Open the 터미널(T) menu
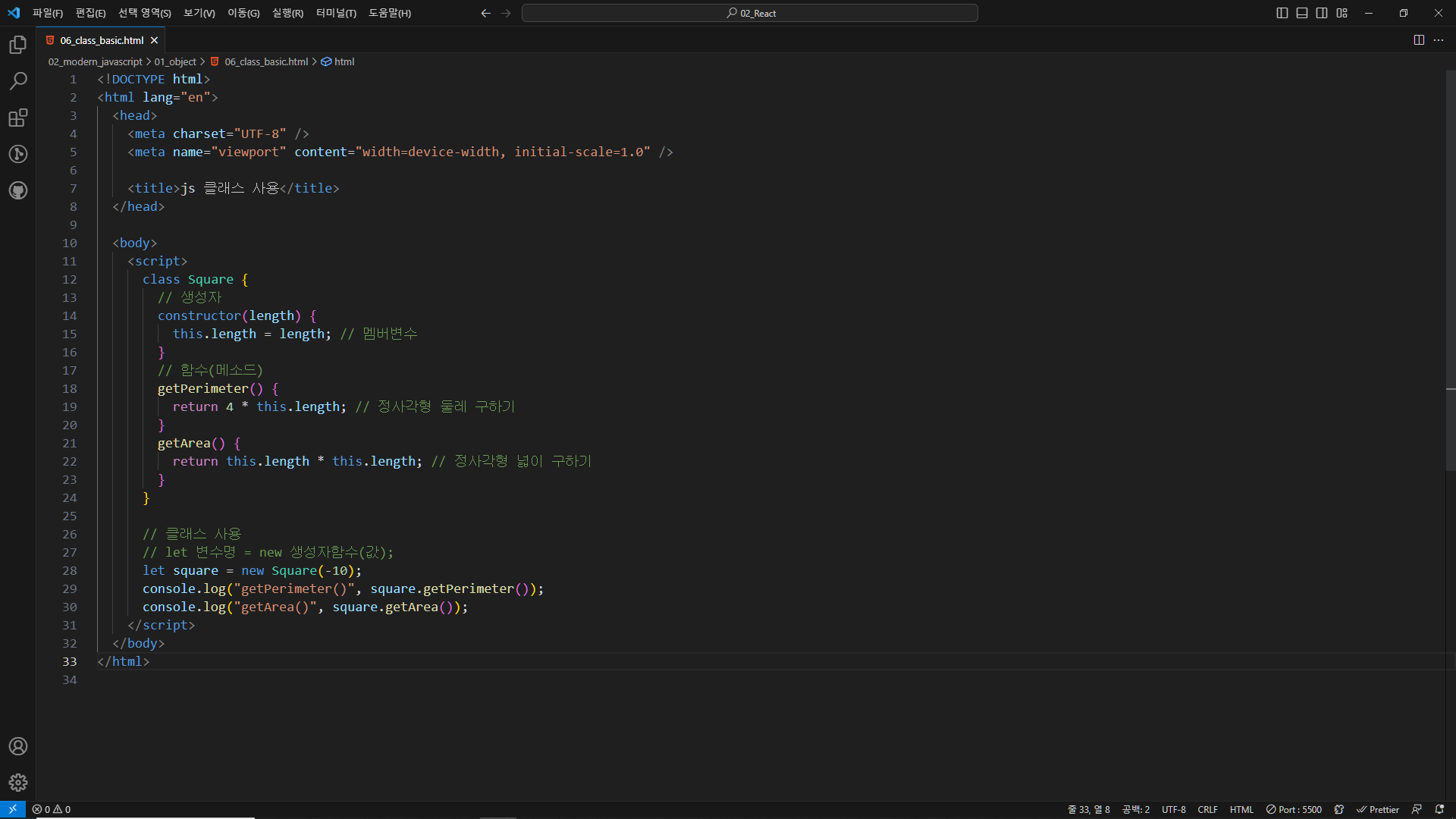This screenshot has height=819, width=1456. tap(336, 13)
